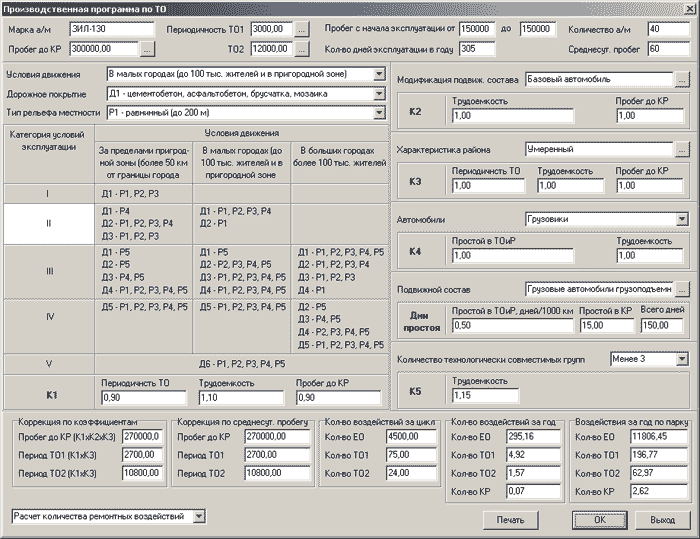Click Кол-во КР по парку field 2,62
Screen dimensions: 700x539
[659, 492]
